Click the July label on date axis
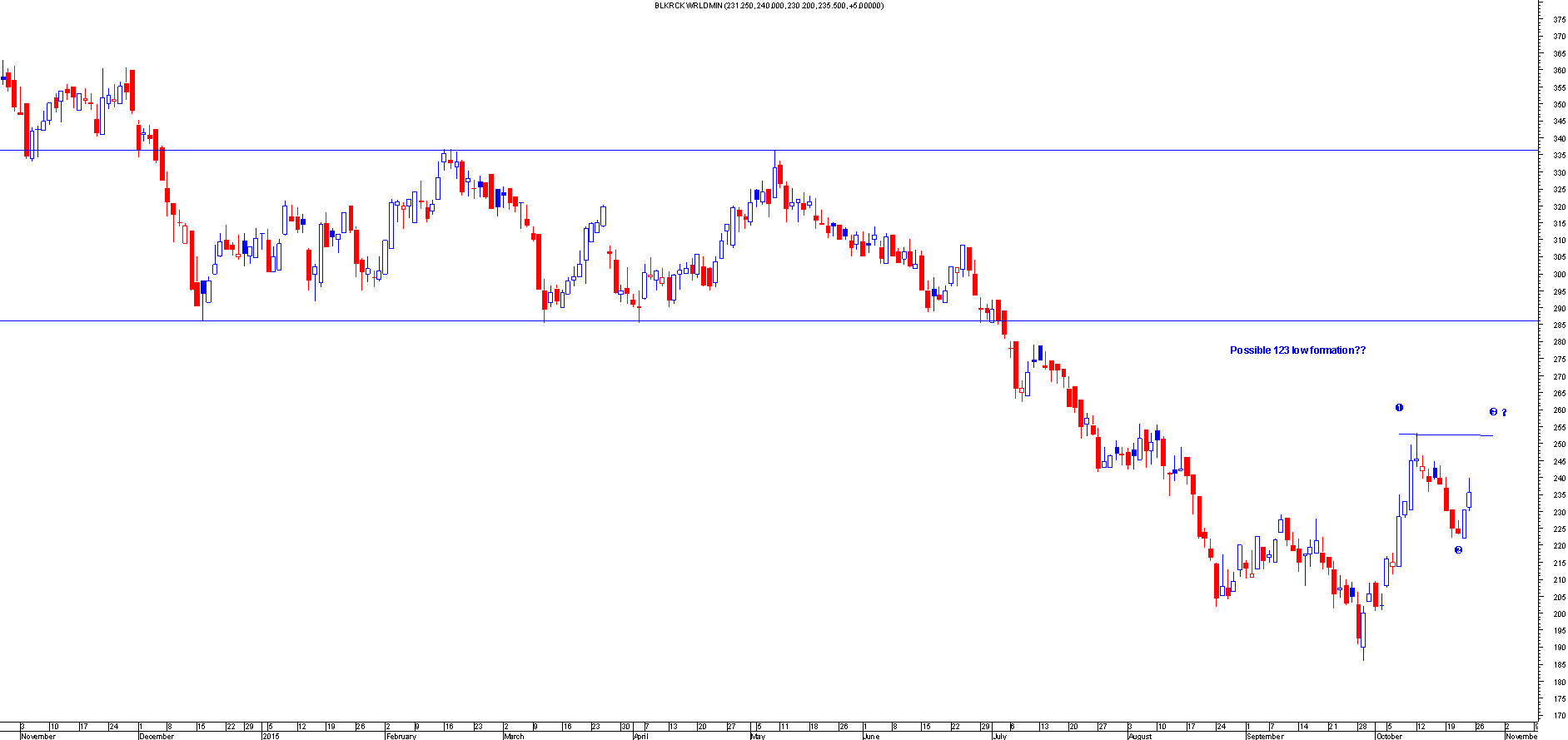 click(x=999, y=736)
